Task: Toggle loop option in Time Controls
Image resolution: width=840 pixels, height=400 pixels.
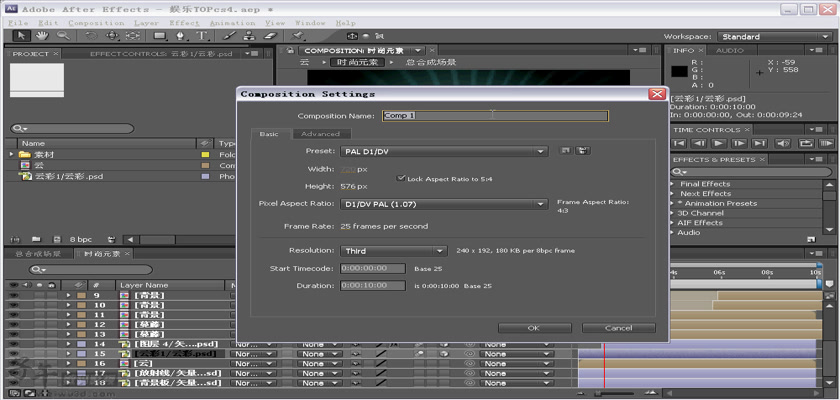Action: click(x=805, y=143)
